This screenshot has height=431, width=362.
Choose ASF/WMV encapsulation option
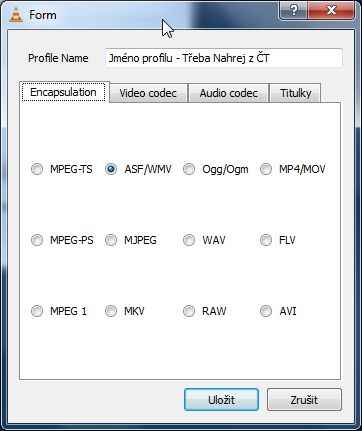coord(111,169)
